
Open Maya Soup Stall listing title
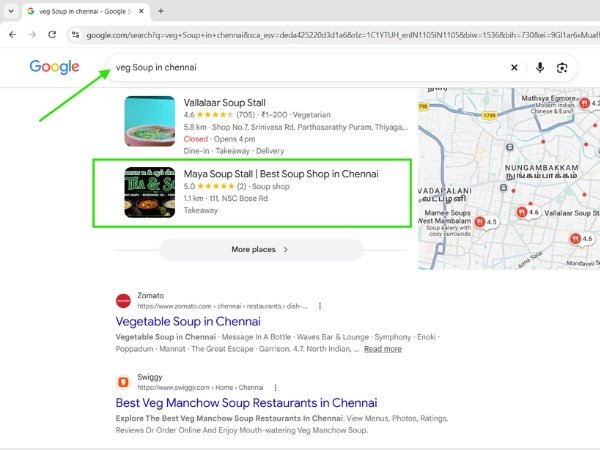(x=281, y=174)
